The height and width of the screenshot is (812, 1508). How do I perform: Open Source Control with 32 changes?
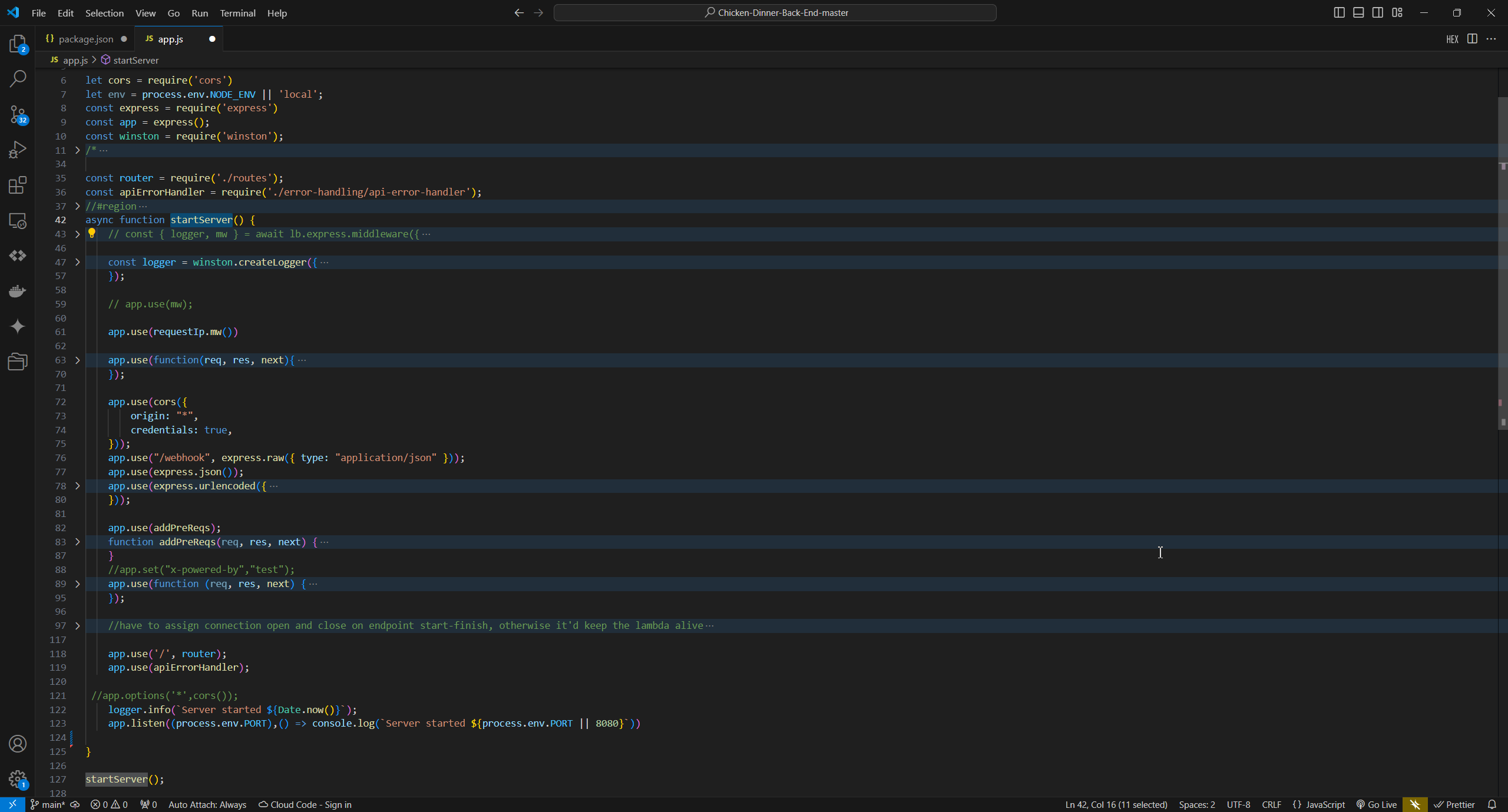tap(18, 114)
